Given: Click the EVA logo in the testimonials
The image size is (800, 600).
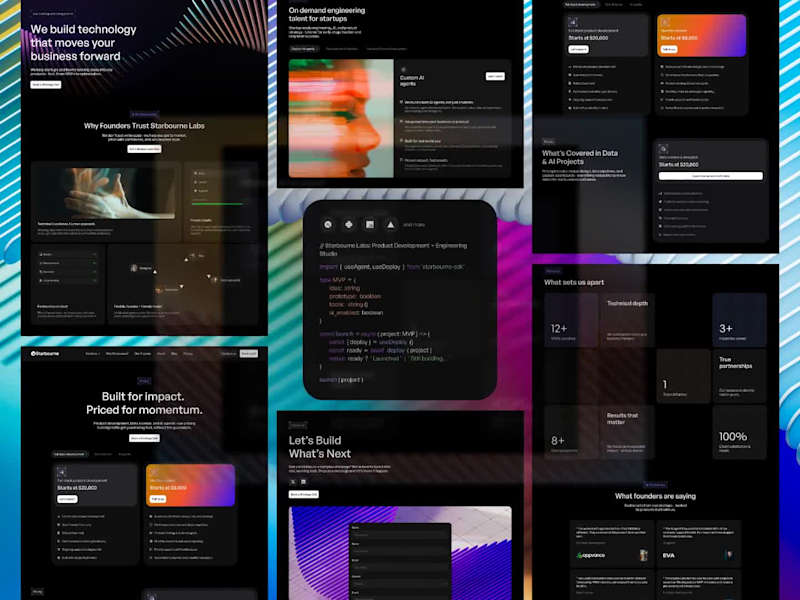Looking at the screenshot, I should 668,555.
